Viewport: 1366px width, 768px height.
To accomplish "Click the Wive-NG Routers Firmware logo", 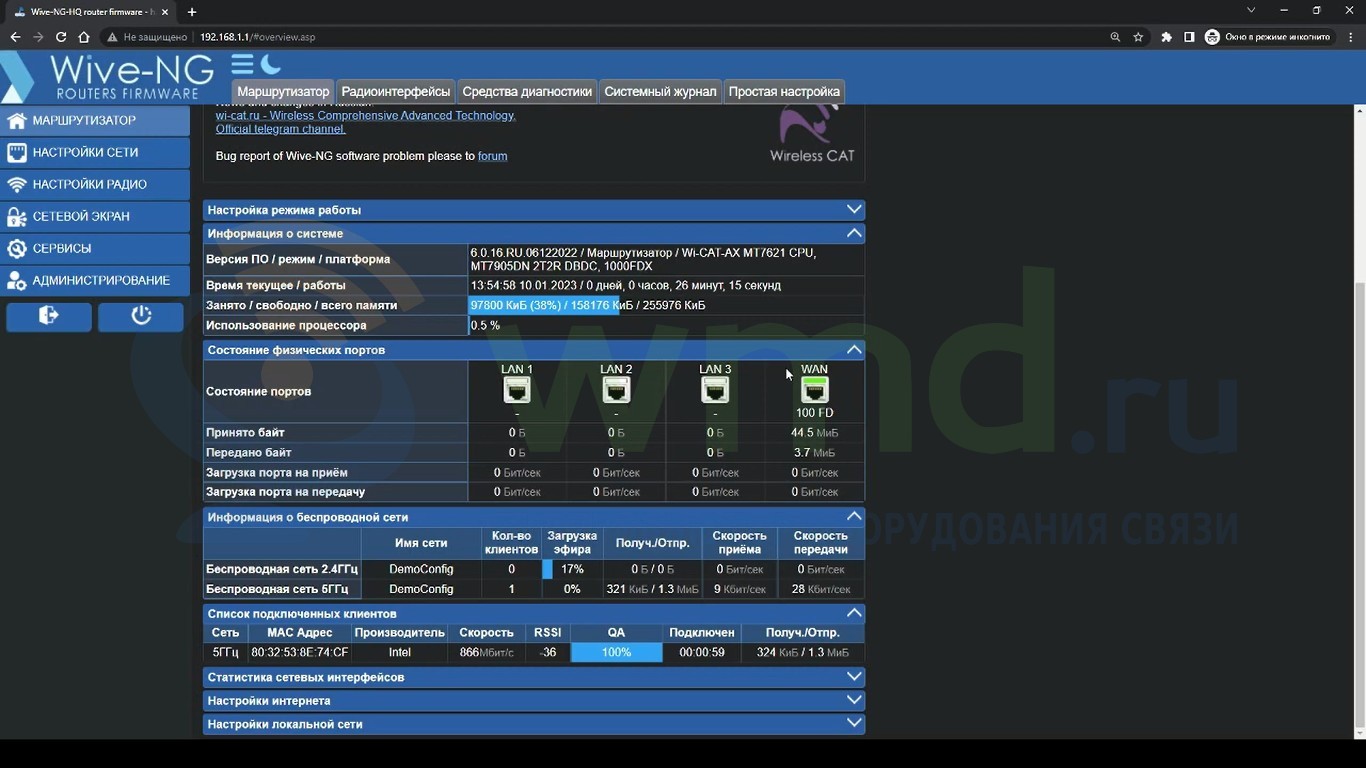I will point(108,77).
